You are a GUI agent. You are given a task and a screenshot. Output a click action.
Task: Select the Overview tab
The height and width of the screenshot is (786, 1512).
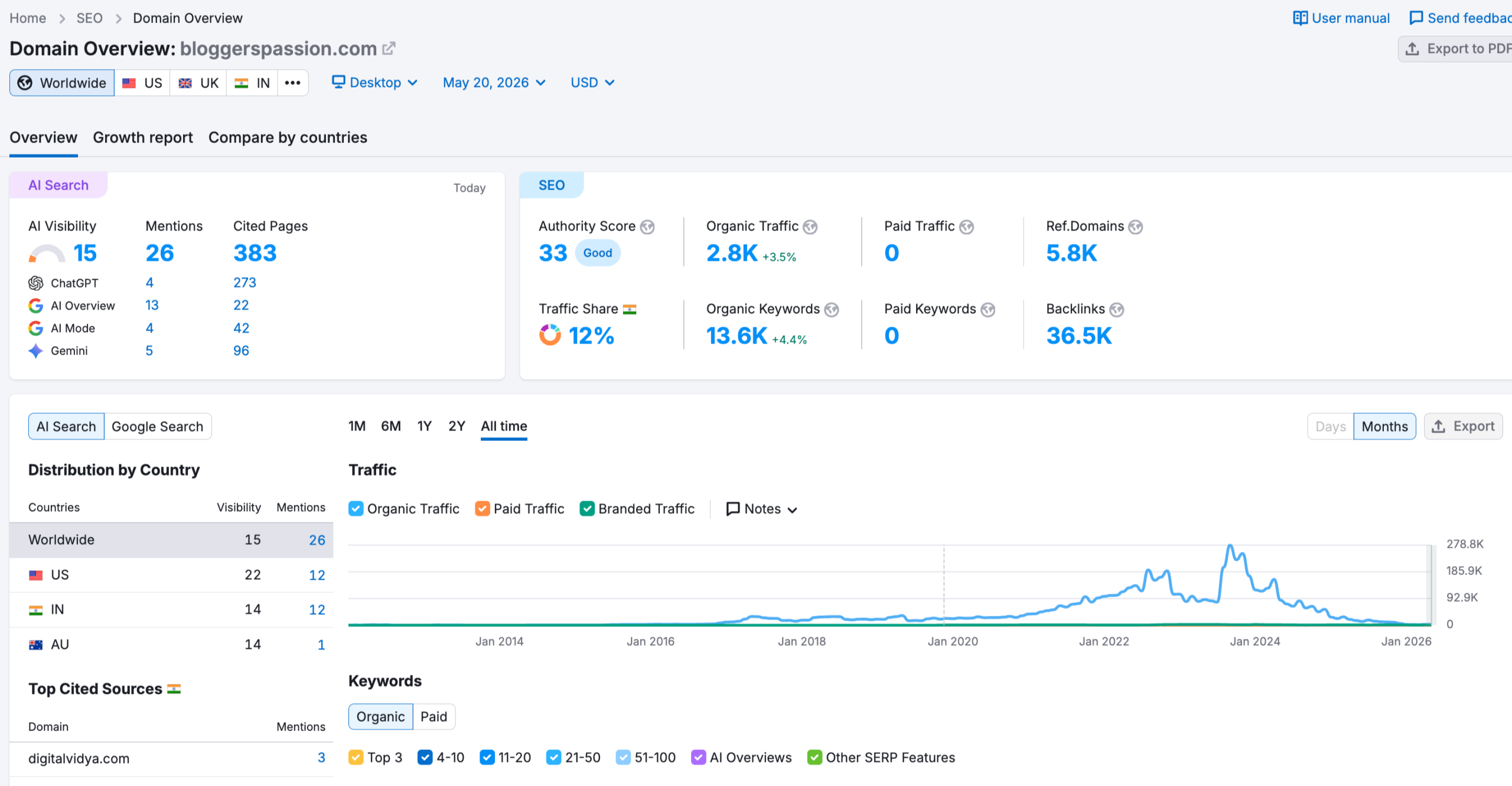(43, 138)
